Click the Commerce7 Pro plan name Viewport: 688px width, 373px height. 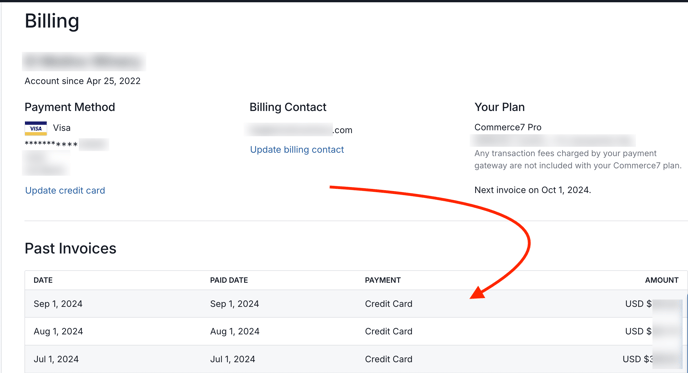click(x=508, y=127)
